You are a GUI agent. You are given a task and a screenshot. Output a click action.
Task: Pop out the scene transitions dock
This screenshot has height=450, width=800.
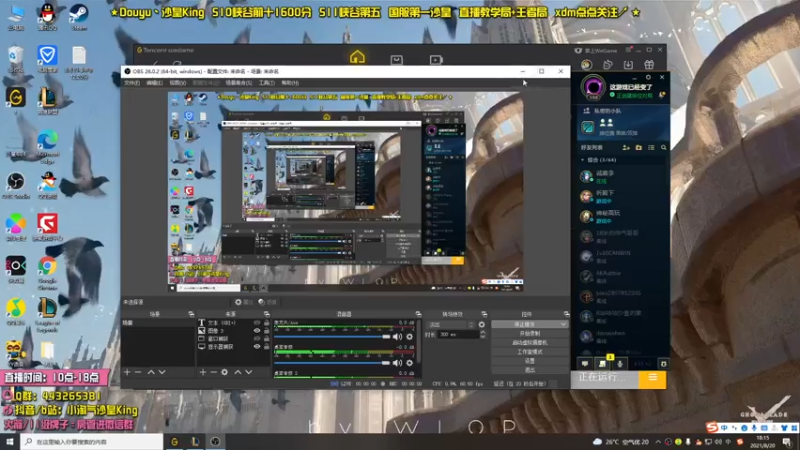[x=484, y=314]
